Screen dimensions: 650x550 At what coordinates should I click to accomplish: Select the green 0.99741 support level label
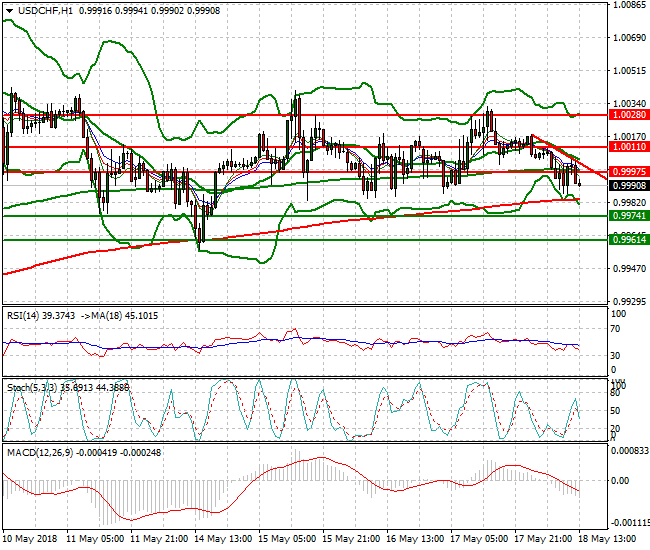[629, 216]
